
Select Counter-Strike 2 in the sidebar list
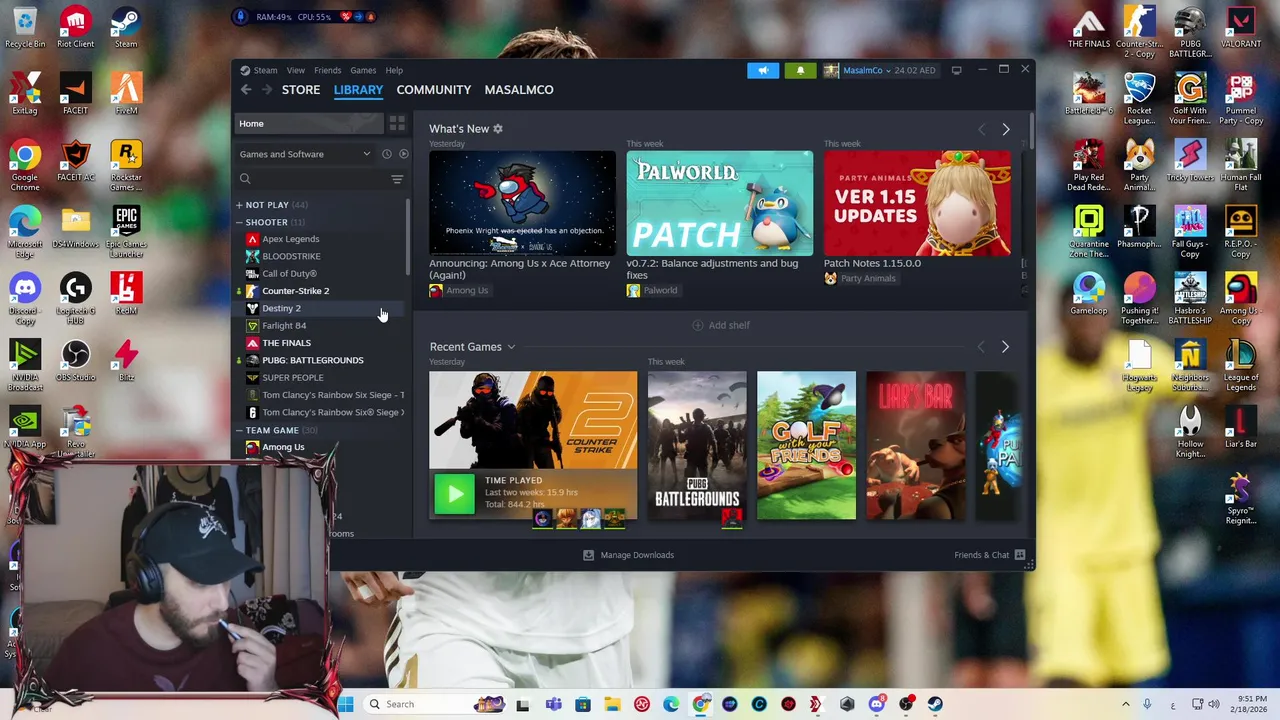click(x=295, y=291)
